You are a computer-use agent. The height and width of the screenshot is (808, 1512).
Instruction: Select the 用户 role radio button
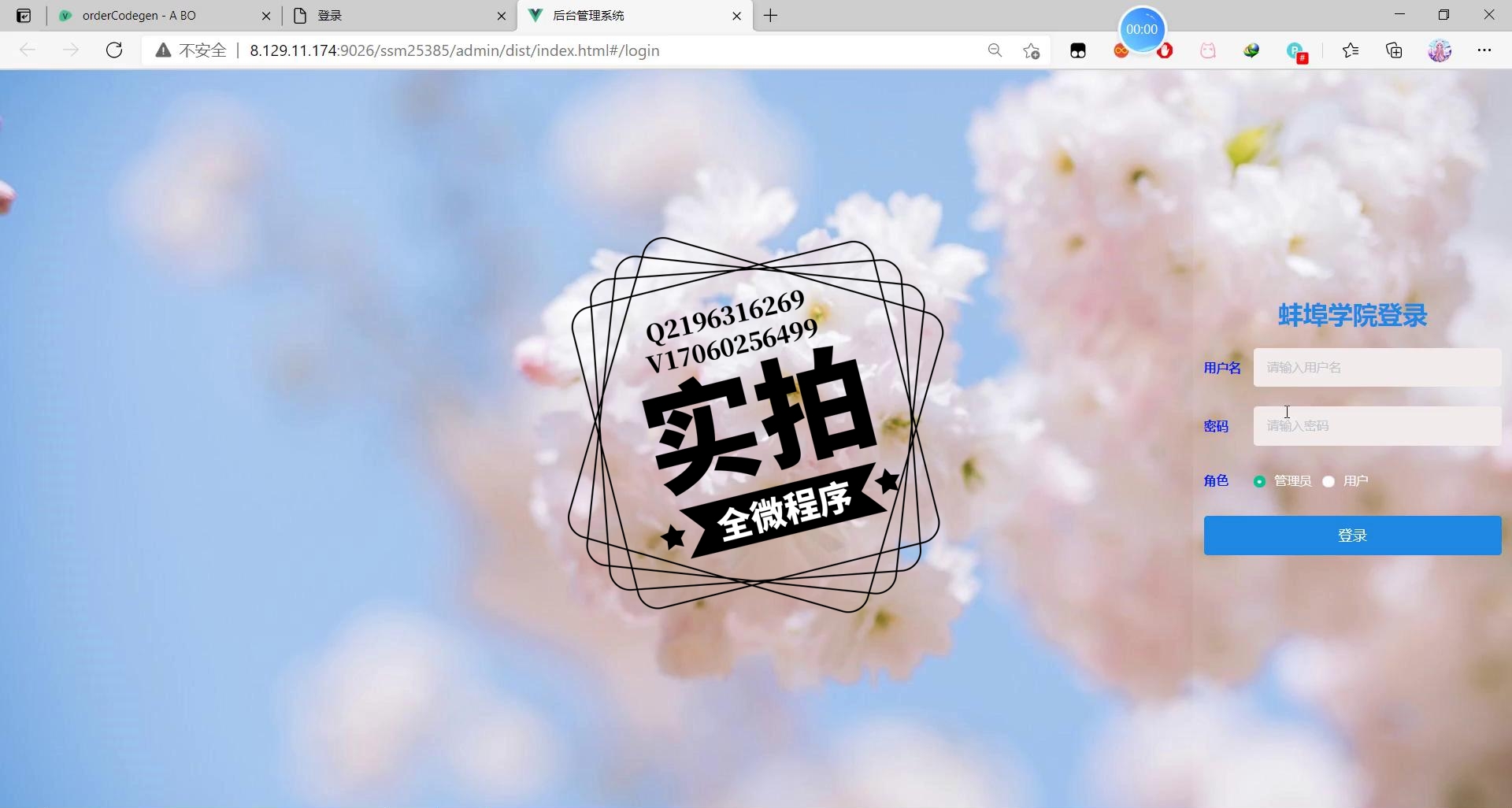click(x=1329, y=481)
